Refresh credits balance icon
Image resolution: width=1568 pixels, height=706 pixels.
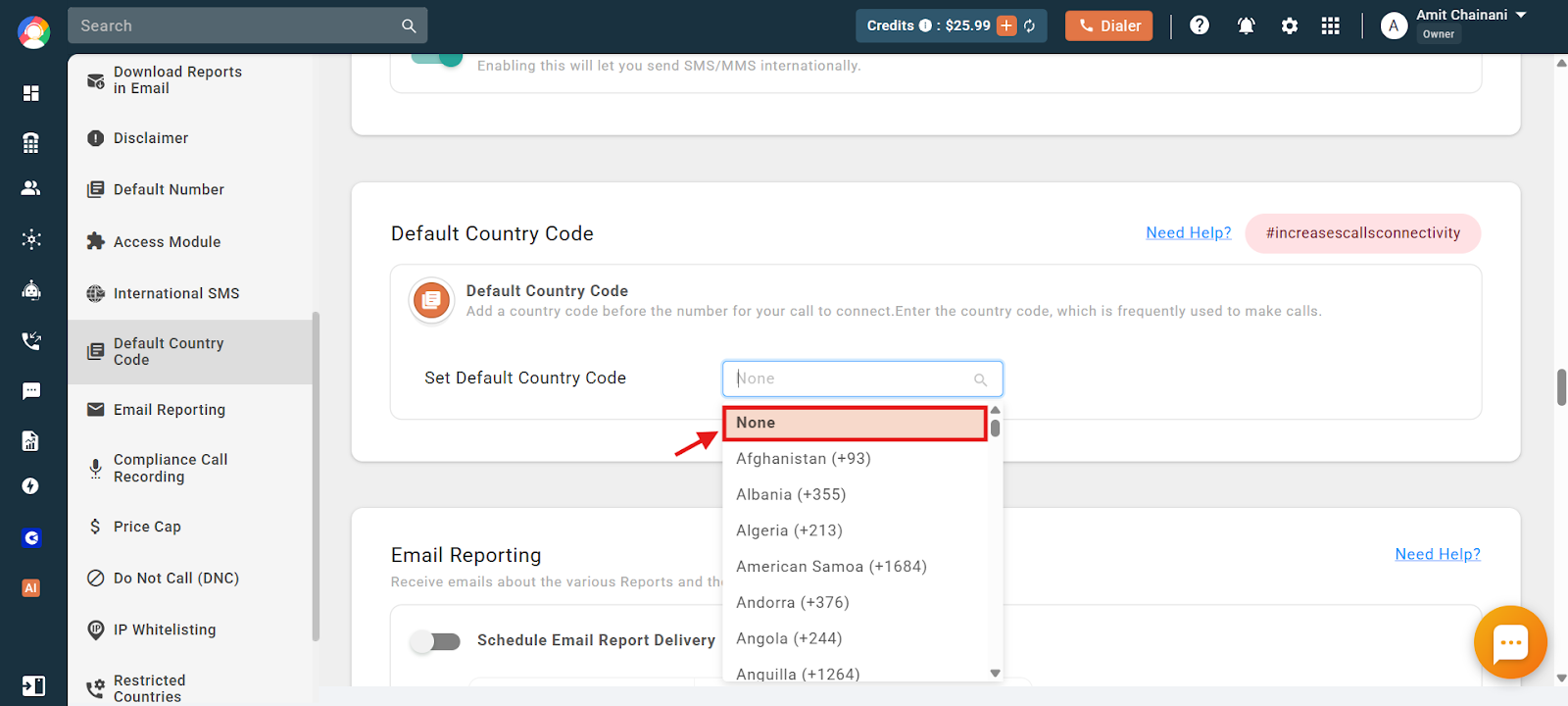click(1030, 25)
